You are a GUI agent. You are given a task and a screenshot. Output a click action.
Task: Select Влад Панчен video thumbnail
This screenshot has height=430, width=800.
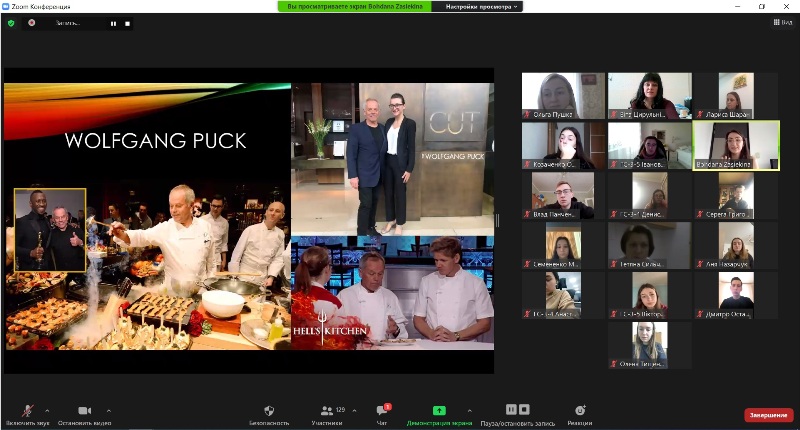click(563, 195)
